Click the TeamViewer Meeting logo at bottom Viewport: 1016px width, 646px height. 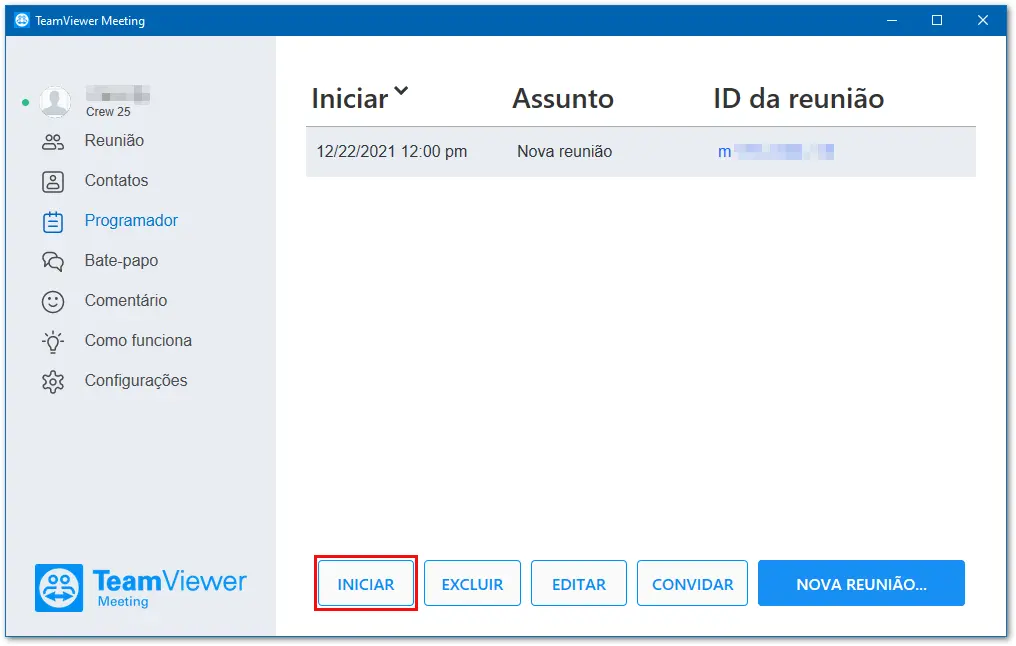(141, 588)
